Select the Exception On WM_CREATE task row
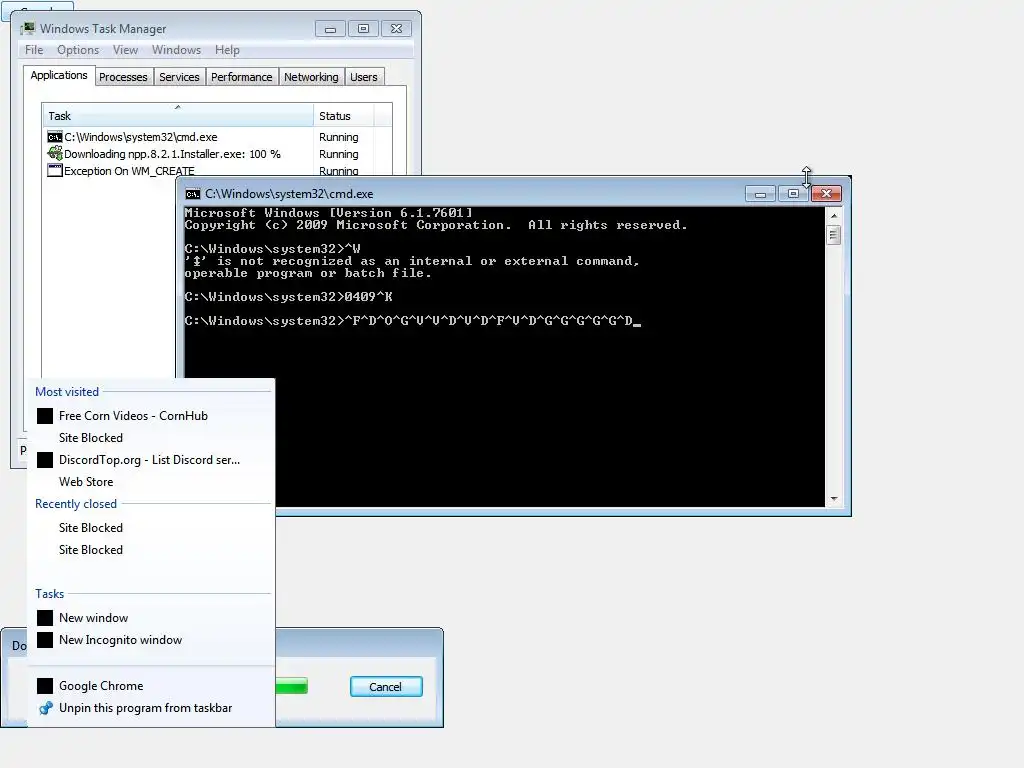 point(217,170)
